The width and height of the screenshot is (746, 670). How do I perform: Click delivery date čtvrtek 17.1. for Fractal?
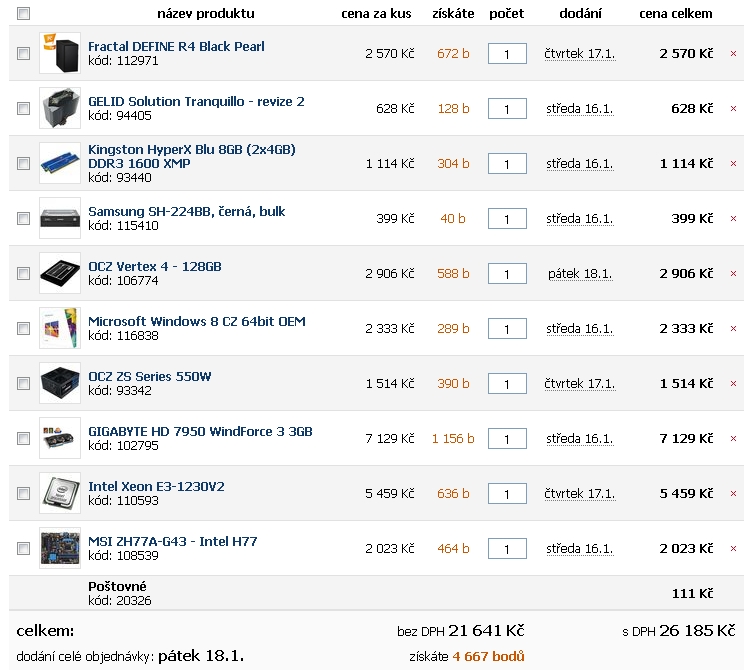[x=579, y=54]
